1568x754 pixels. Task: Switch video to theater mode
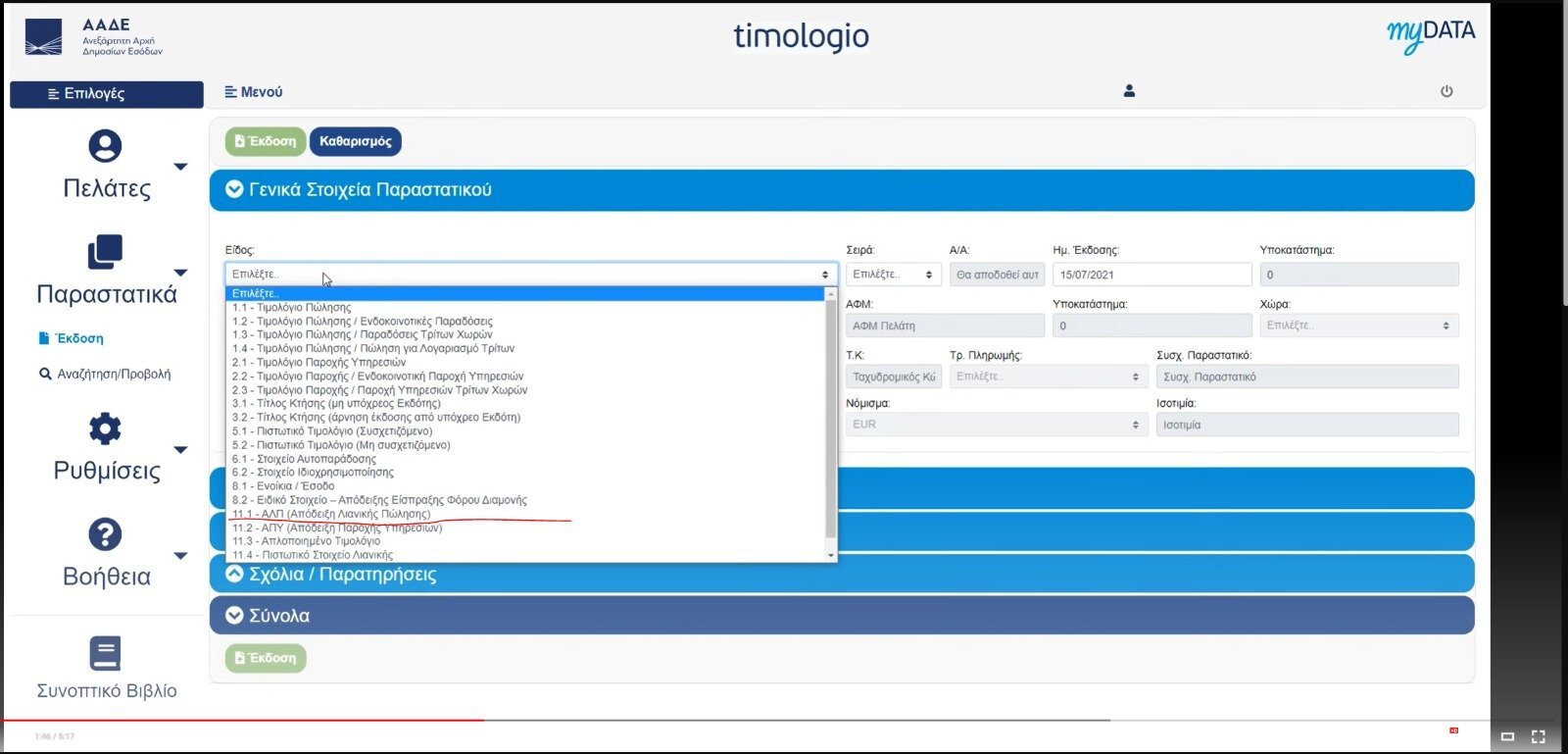1508,736
